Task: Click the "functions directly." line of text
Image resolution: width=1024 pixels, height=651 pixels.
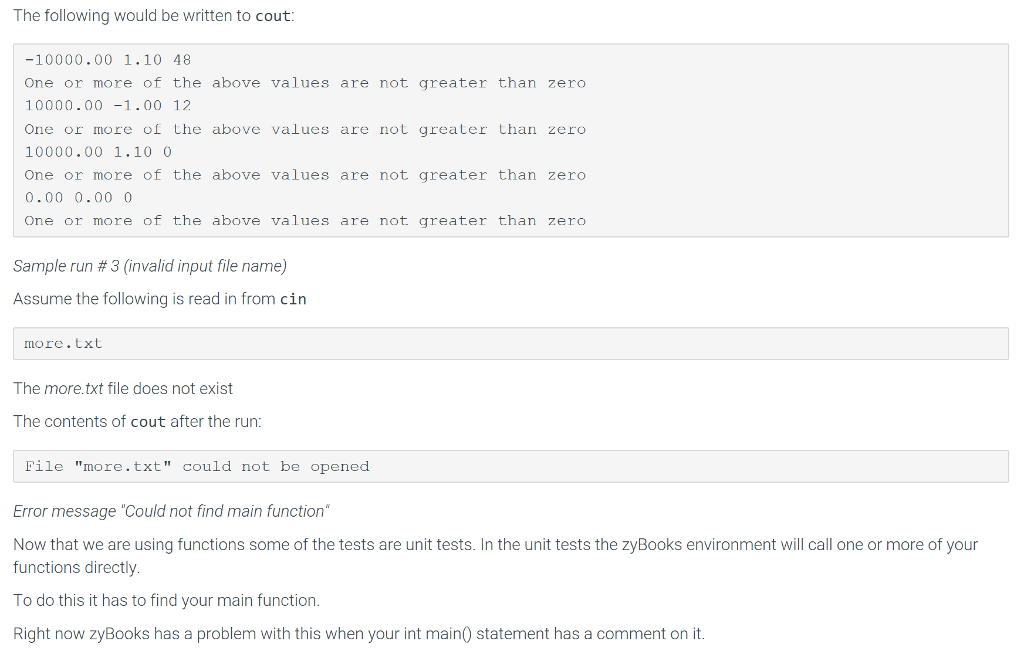Action: (x=76, y=567)
